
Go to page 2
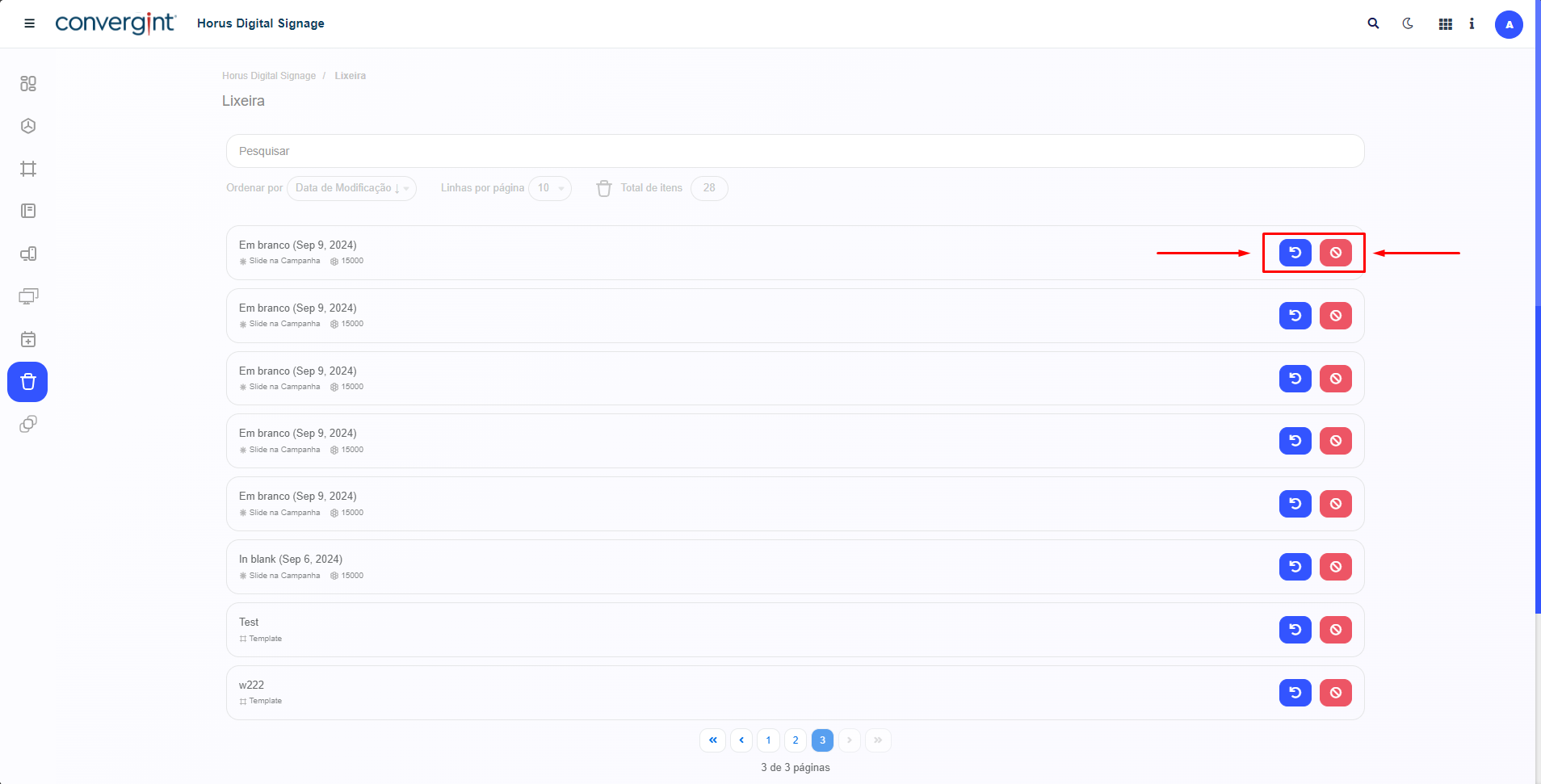point(796,740)
